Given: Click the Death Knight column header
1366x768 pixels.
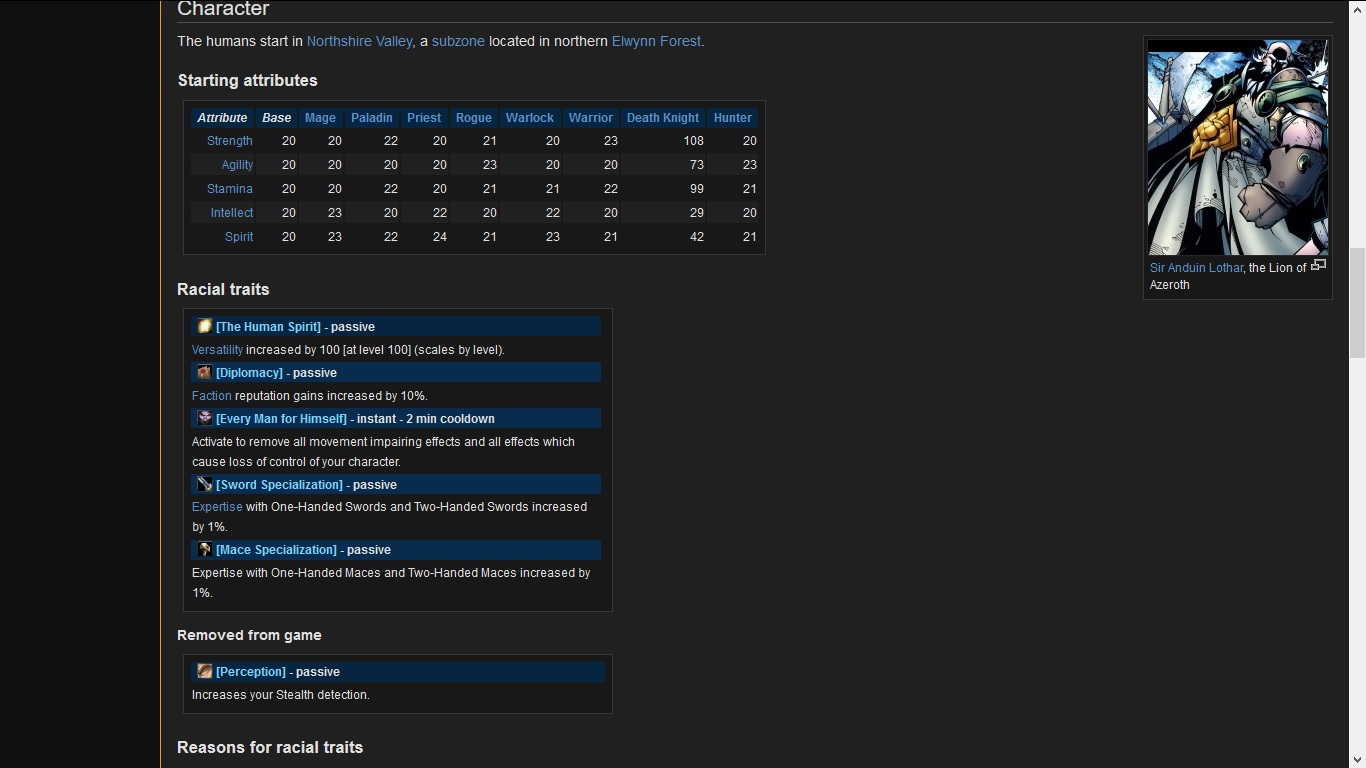Looking at the screenshot, I should (x=663, y=118).
